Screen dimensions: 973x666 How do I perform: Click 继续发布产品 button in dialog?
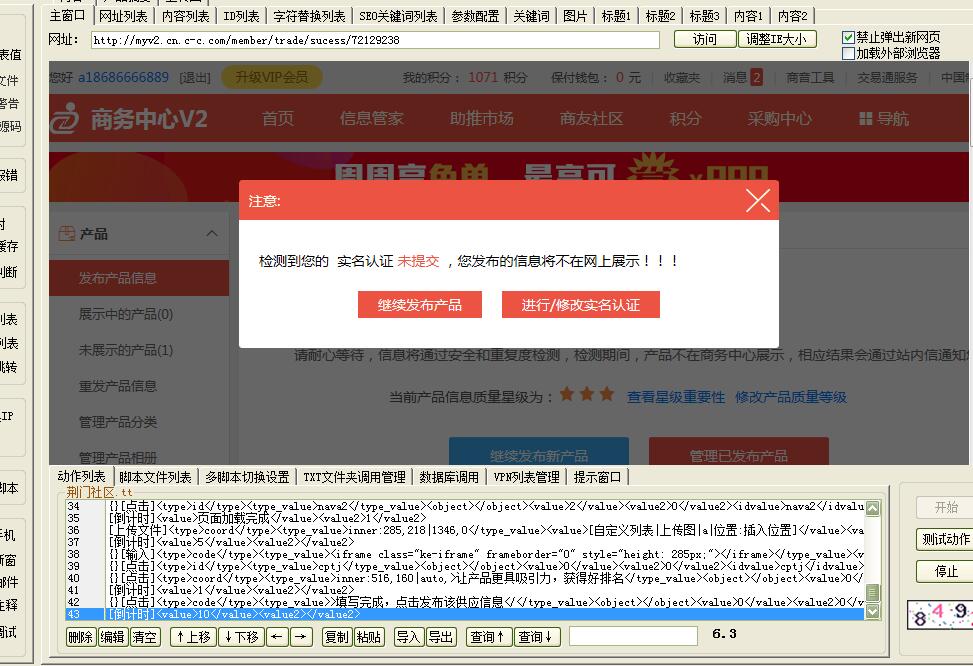click(x=419, y=305)
